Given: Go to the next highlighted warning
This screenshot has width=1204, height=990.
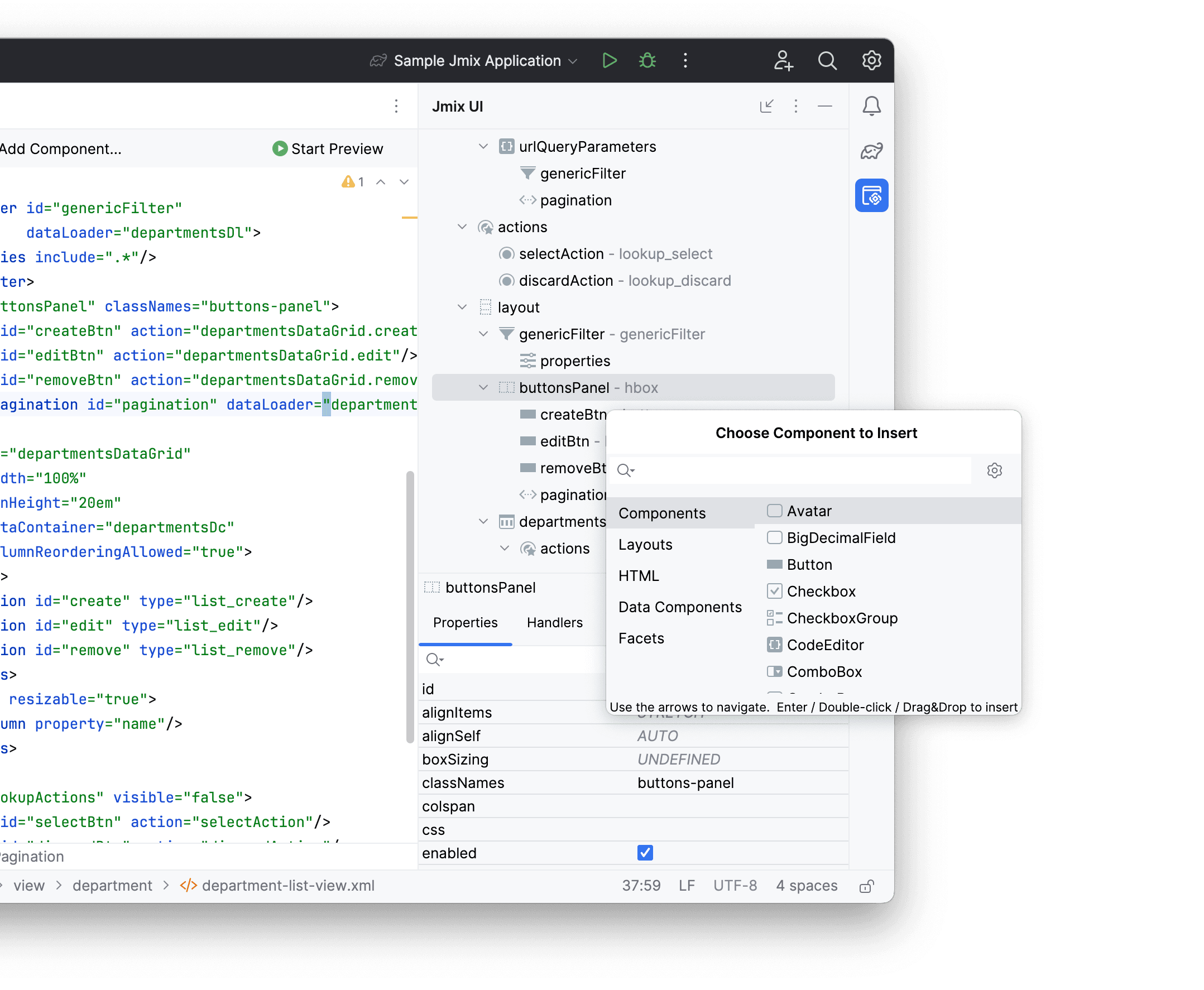Looking at the screenshot, I should pyautogui.click(x=404, y=182).
